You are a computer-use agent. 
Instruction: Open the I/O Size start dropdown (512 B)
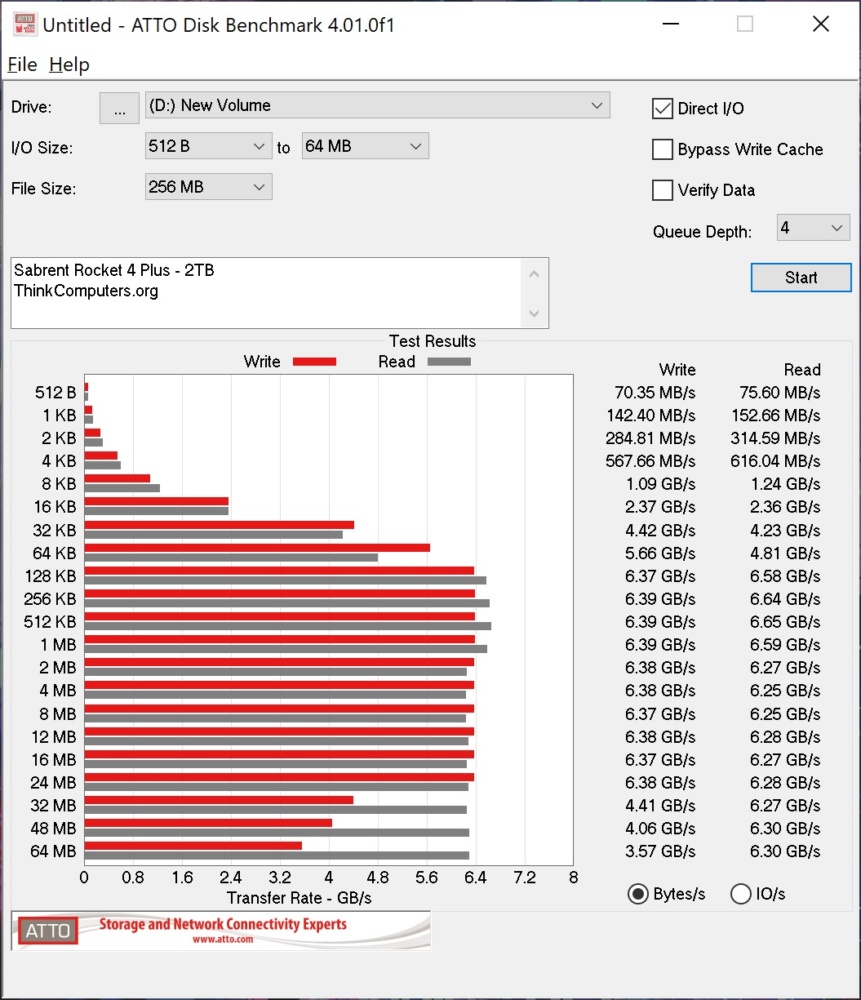(209, 146)
